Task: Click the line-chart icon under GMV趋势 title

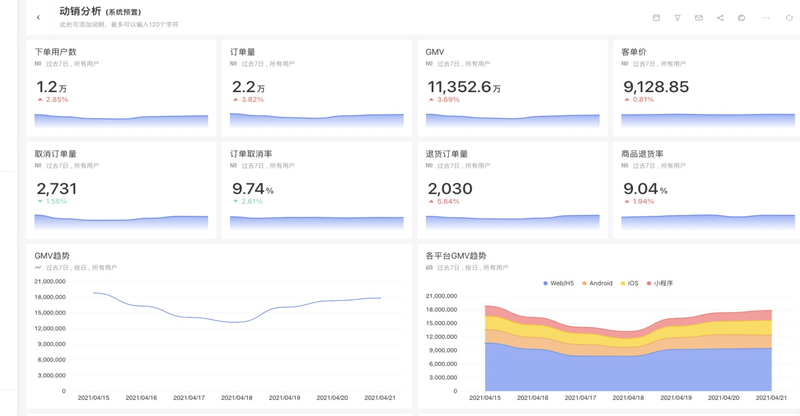Action: (x=38, y=268)
